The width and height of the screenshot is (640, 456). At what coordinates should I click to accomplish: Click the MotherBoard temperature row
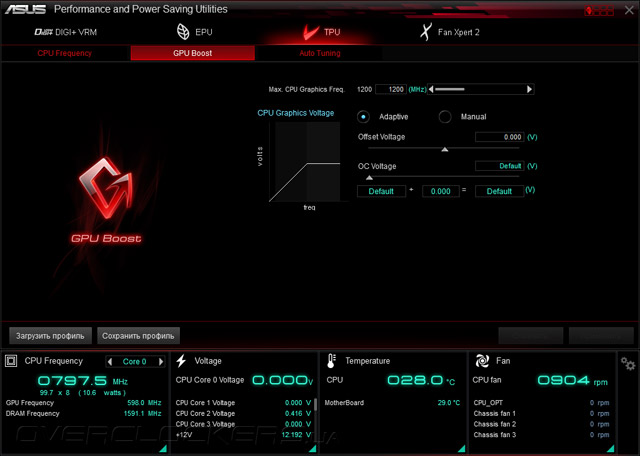point(392,403)
